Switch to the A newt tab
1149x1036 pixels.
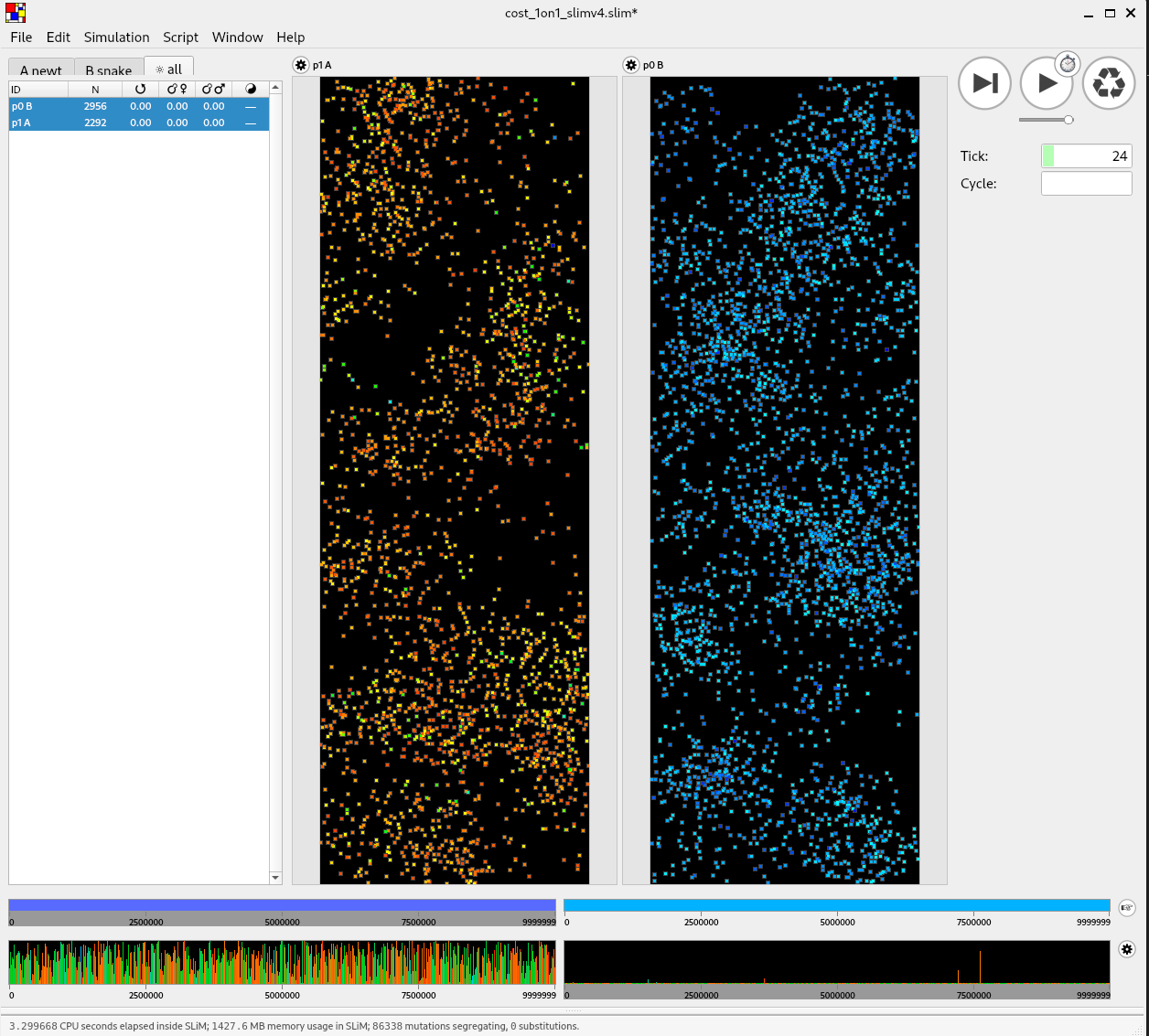[40, 69]
